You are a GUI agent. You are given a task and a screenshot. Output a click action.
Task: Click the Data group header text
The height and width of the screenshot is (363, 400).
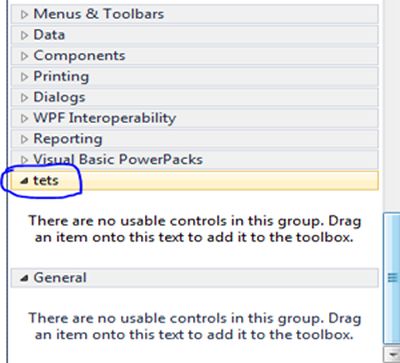[x=49, y=35]
